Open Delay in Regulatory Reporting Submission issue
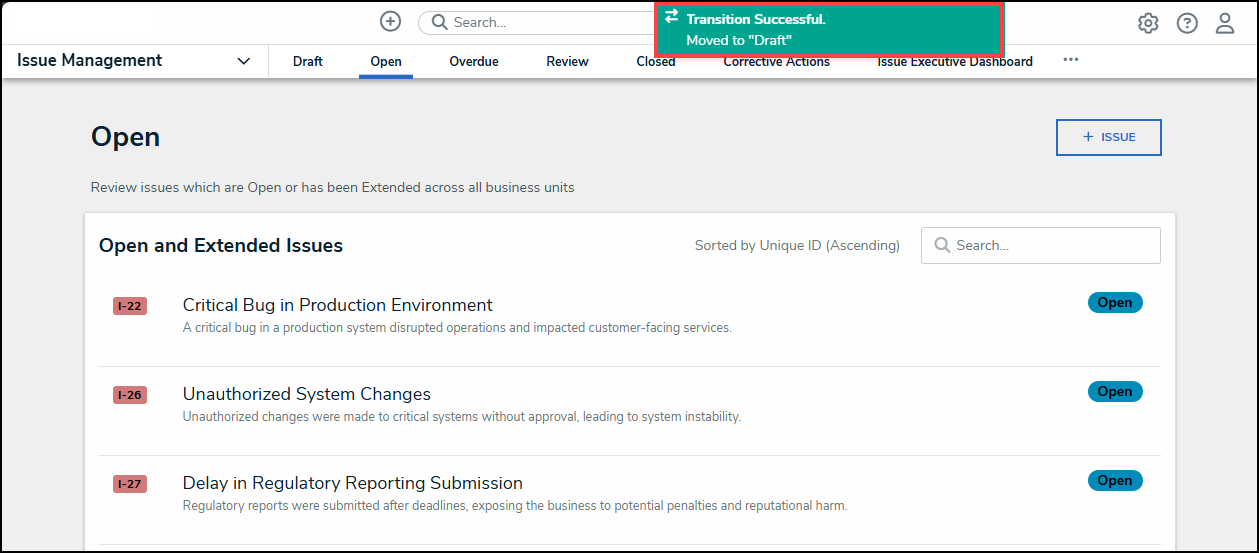1259x553 pixels. [x=352, y=483]
